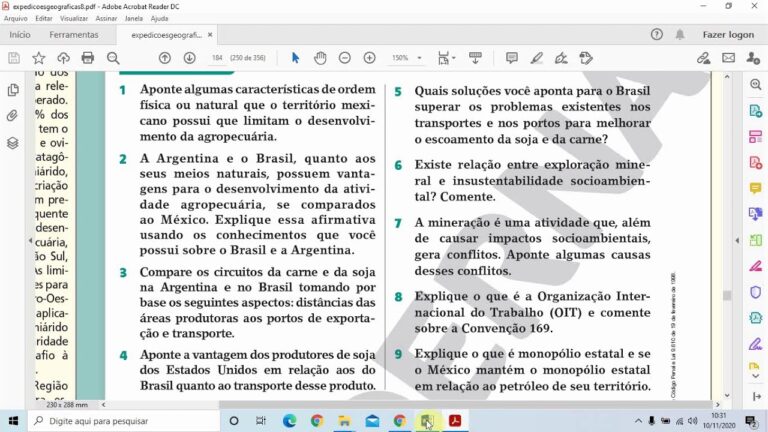Switch to the Ferramentas tab
This screenshot has width=768, height=432.
point(74,35)
